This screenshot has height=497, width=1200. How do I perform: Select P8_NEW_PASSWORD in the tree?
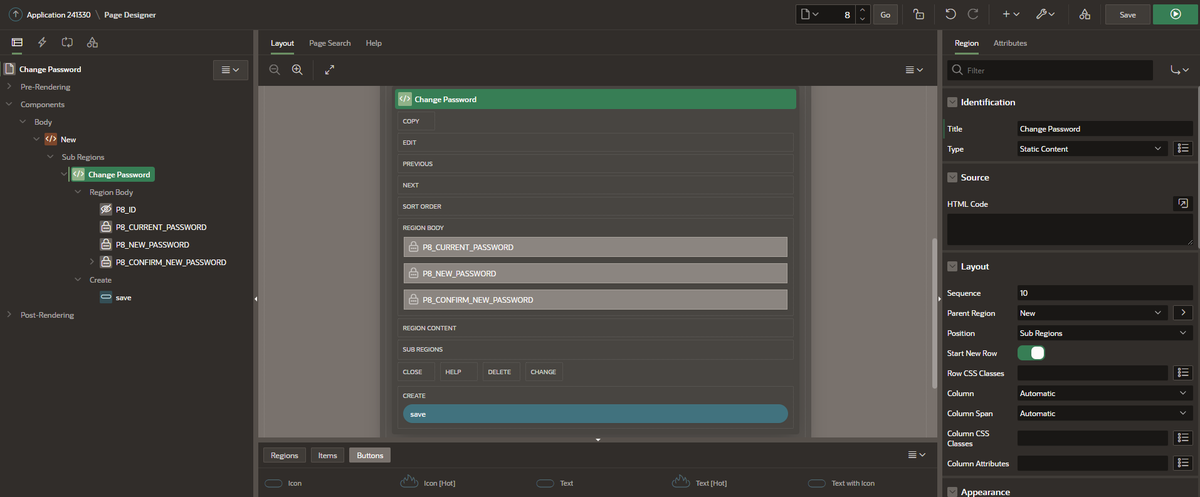(152, 244)
